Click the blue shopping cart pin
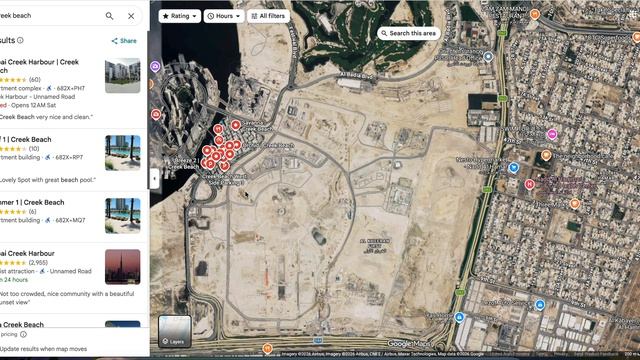This screenshot has width=640, height=360. click(x=514, y=167)
